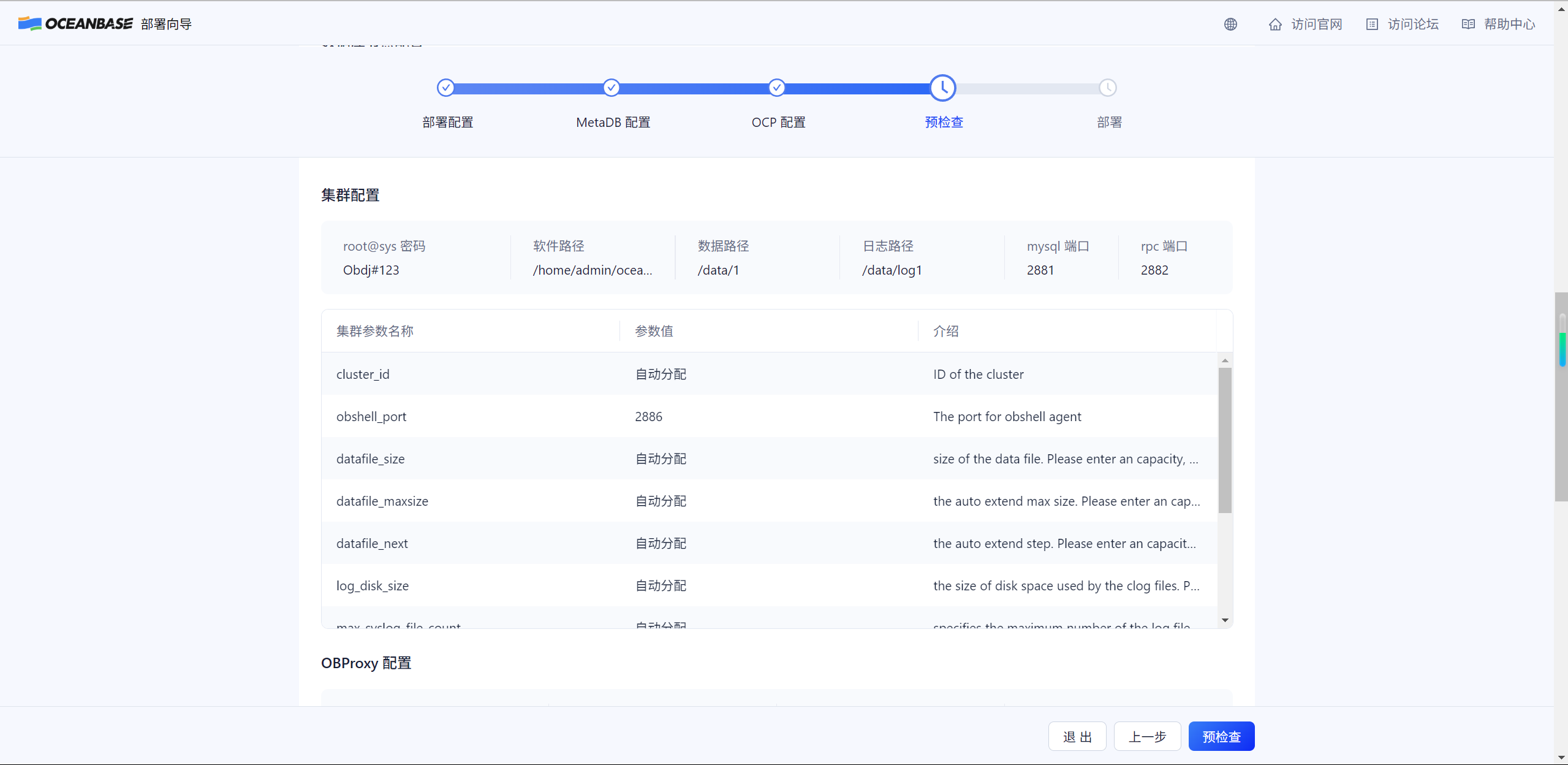Click the 部署向导 title text
The image size is (1568, 765).
pos(167,24)
